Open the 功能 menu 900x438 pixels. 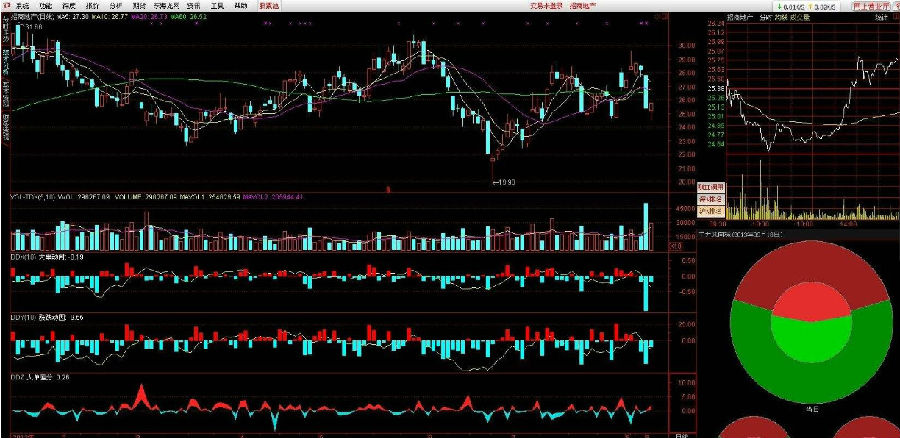(46, 6)
